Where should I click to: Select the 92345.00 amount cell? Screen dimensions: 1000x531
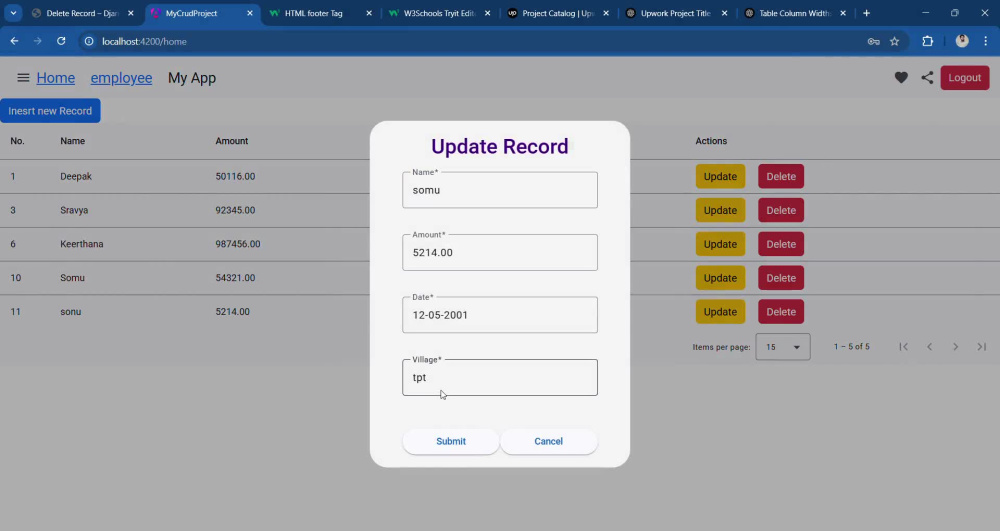click(235, 210)
